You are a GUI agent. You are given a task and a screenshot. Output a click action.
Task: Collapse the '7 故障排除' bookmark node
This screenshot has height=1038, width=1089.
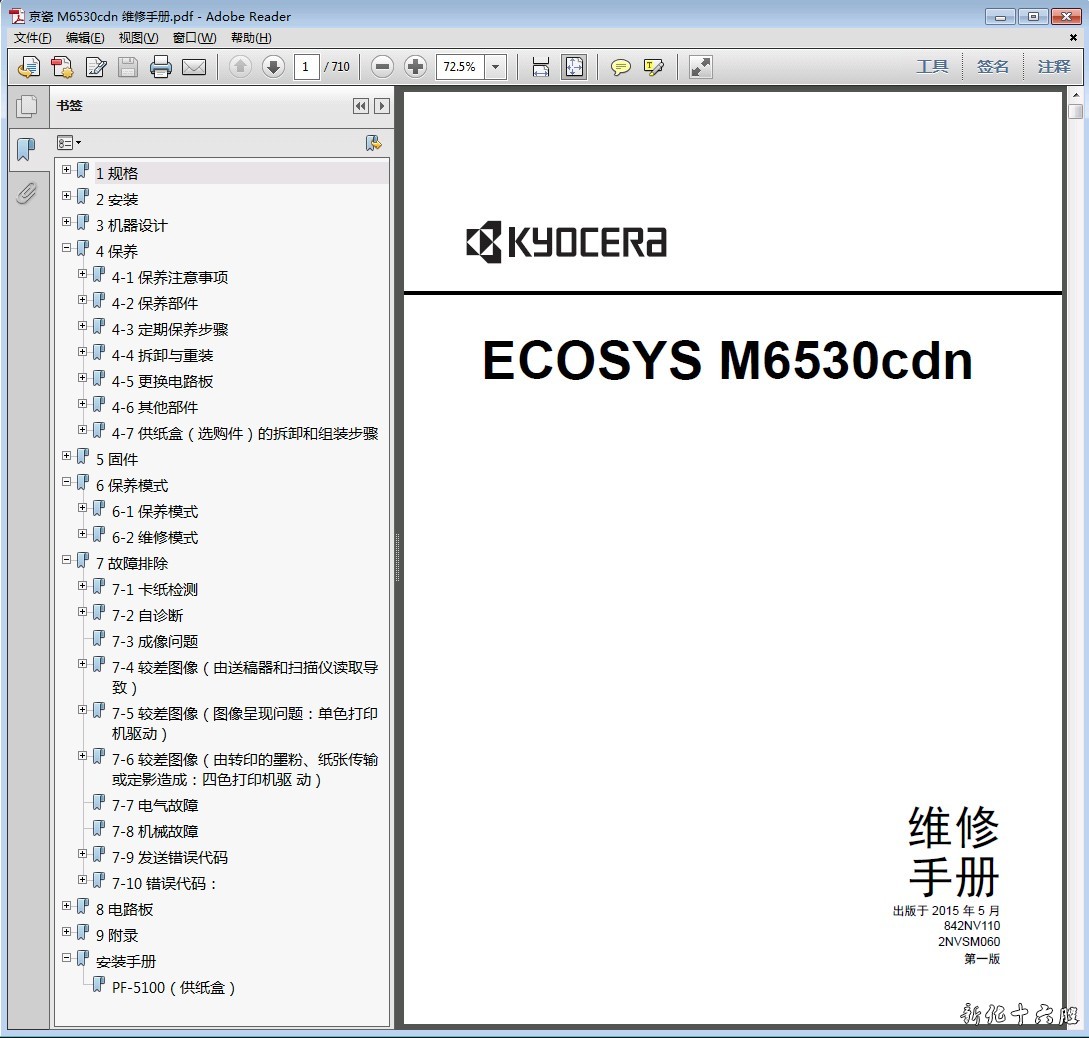tap(67, 560)
